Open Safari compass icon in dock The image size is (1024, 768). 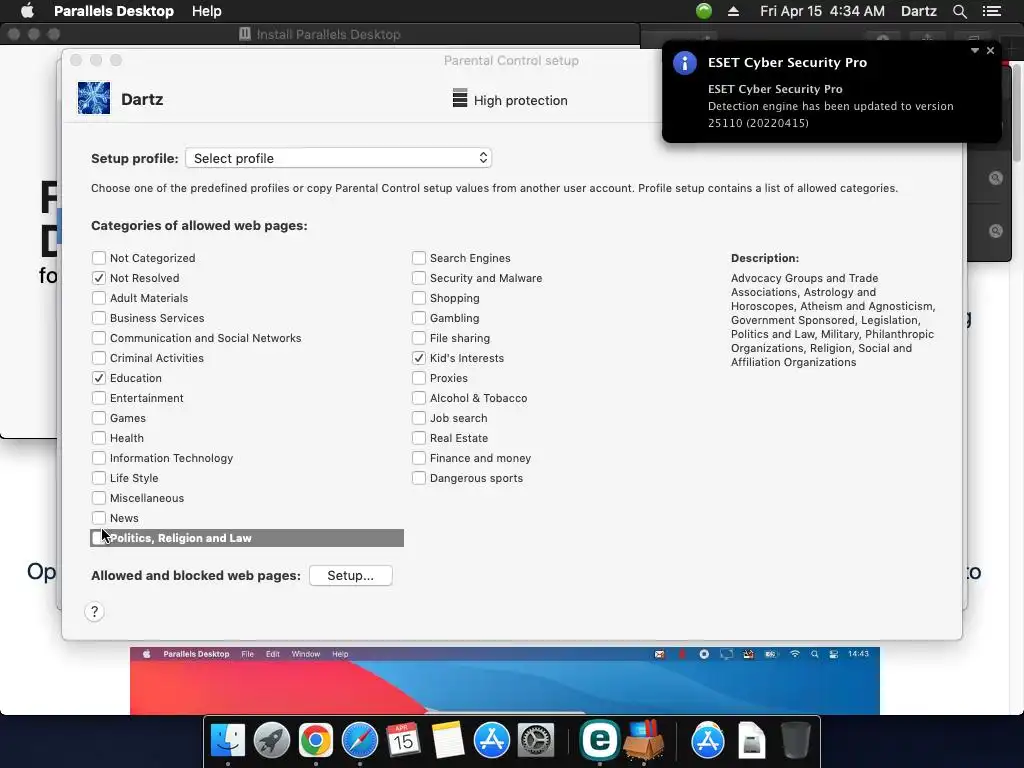[x=360, y=741]
